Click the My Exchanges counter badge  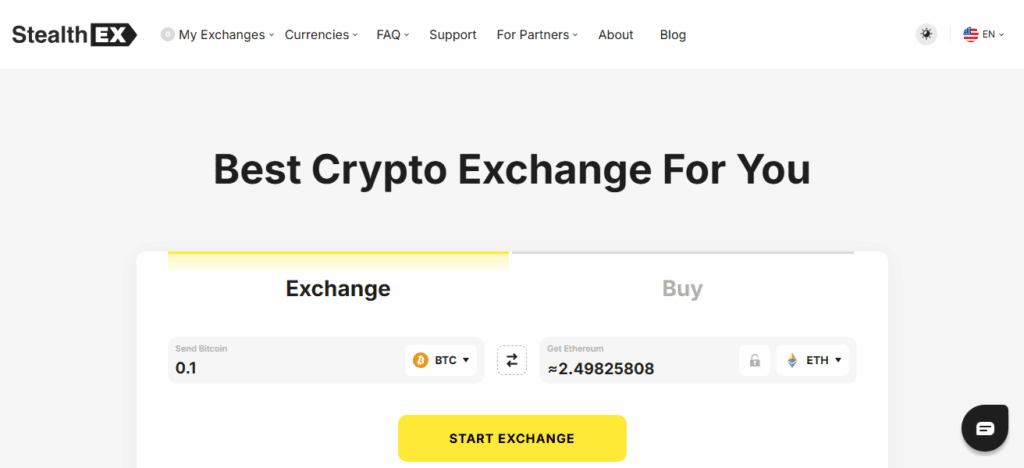click(x=167, y=34)
